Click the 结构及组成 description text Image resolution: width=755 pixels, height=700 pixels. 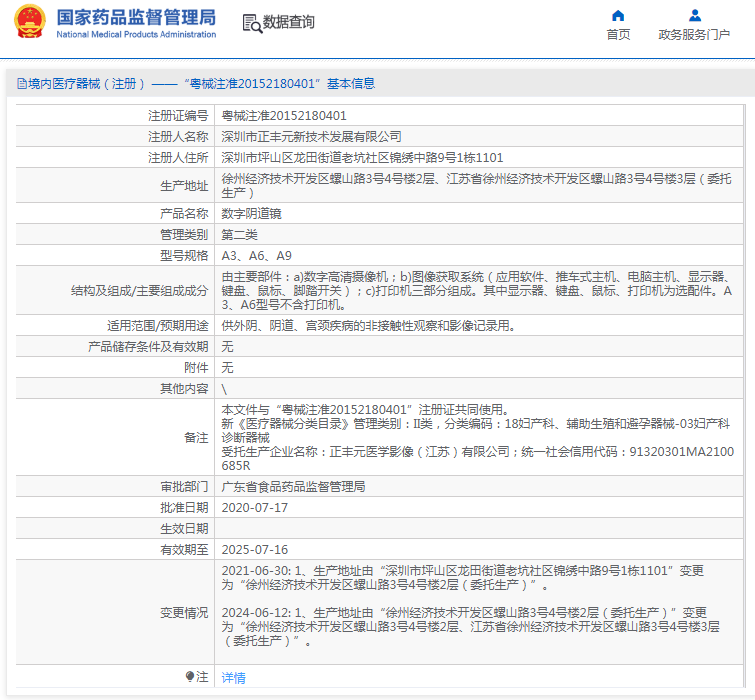[x=478, y=290]
